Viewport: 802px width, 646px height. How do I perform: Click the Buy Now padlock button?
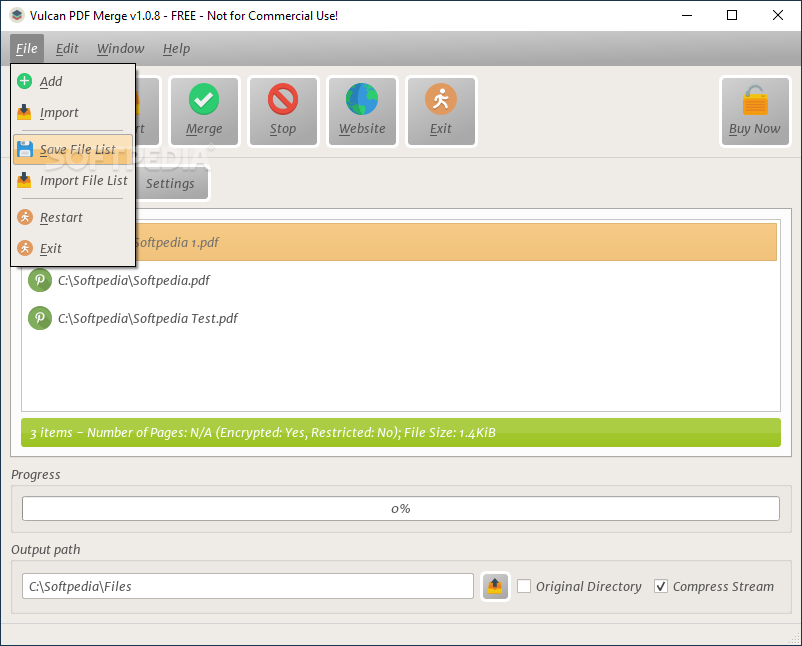[x=755, y=112]
